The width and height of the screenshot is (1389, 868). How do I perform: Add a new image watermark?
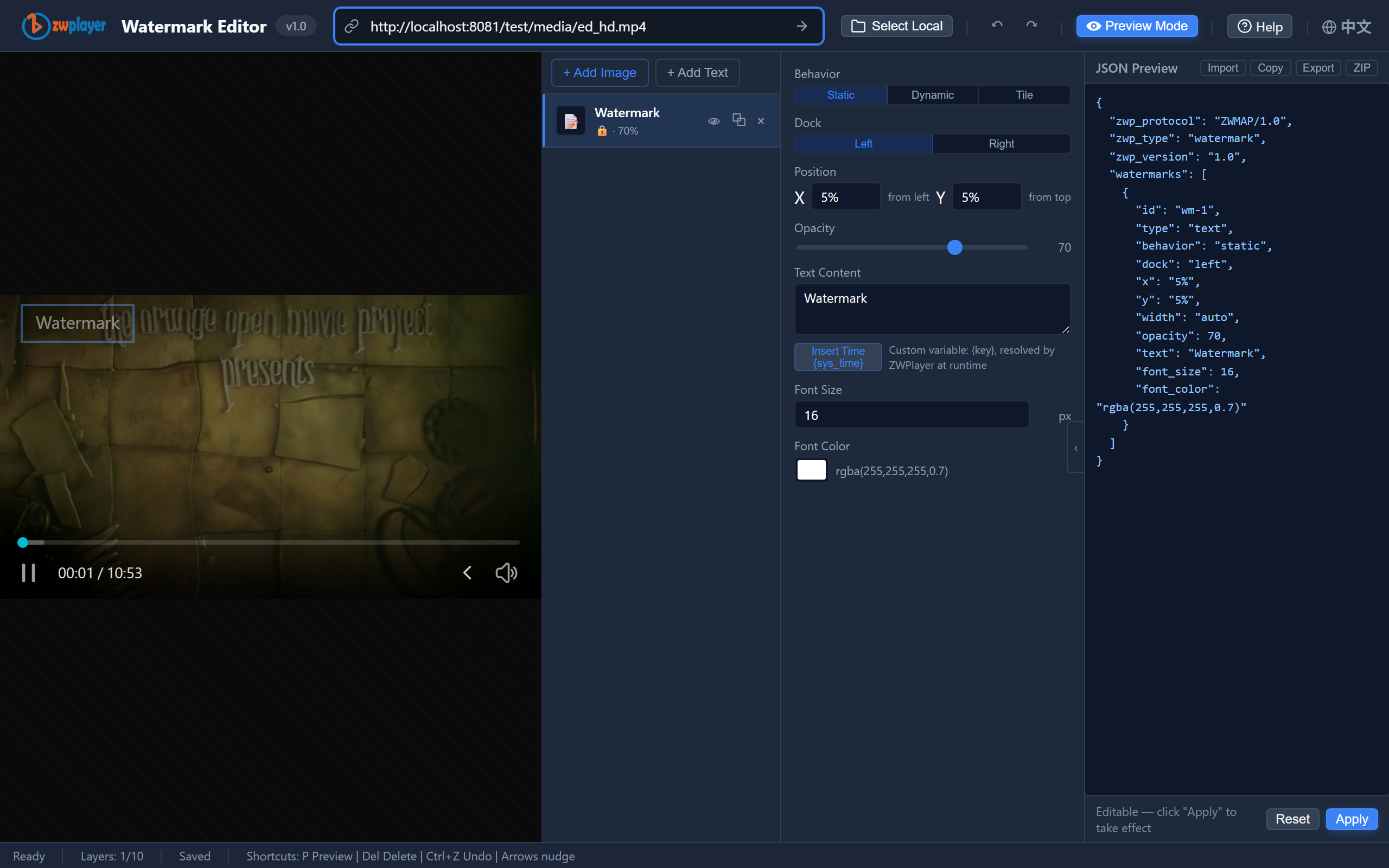coord(600,73)
